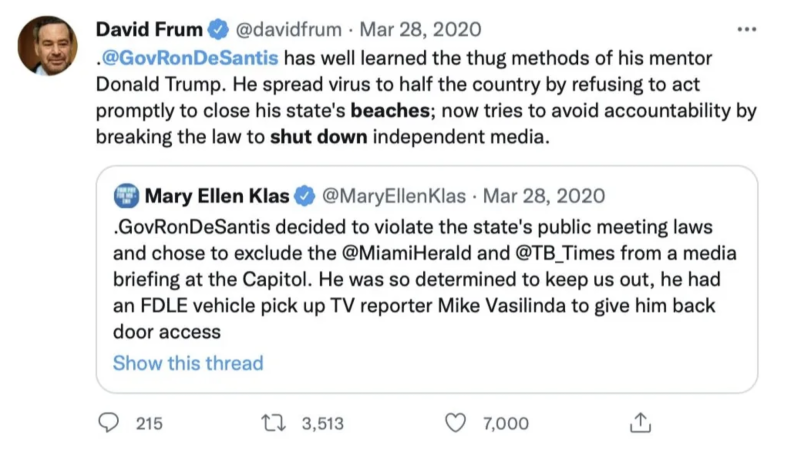
Task: Click the reply speech bubble icon
Action: (109, 423)
